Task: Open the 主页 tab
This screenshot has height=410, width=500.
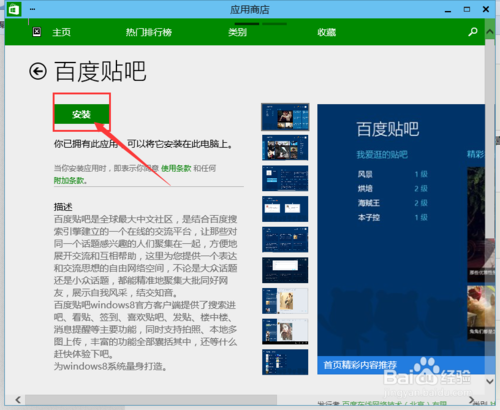Action: pyautogui.click(x=62, y=32)
